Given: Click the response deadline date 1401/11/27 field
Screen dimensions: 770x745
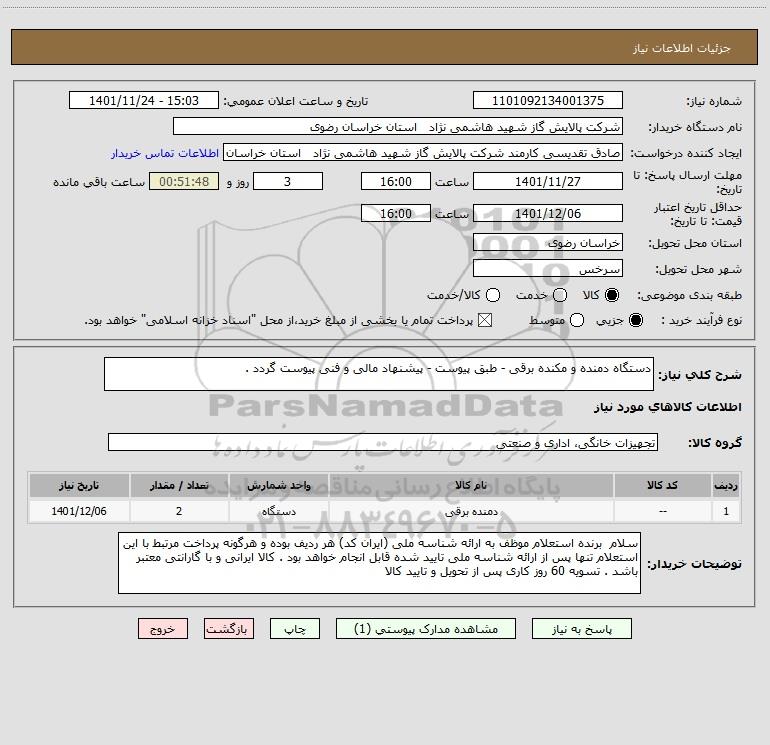Looking at the screenshot, I should pos(547,181).
